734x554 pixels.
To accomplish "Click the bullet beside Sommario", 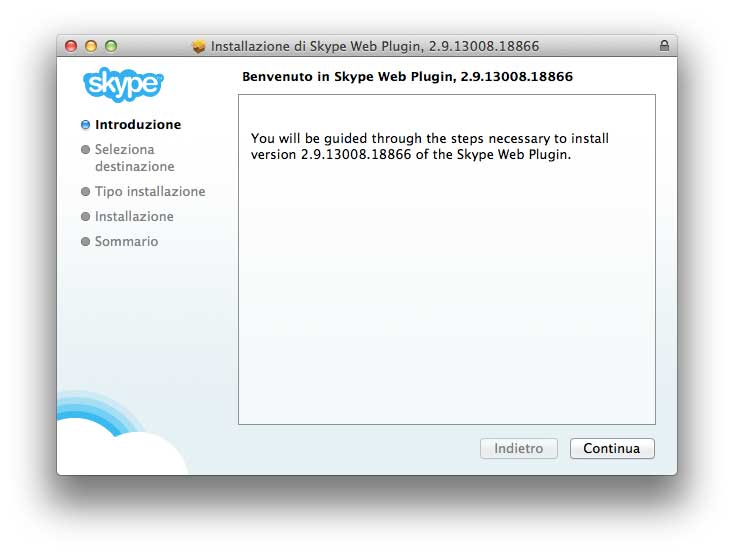I will tap(86, 242).
